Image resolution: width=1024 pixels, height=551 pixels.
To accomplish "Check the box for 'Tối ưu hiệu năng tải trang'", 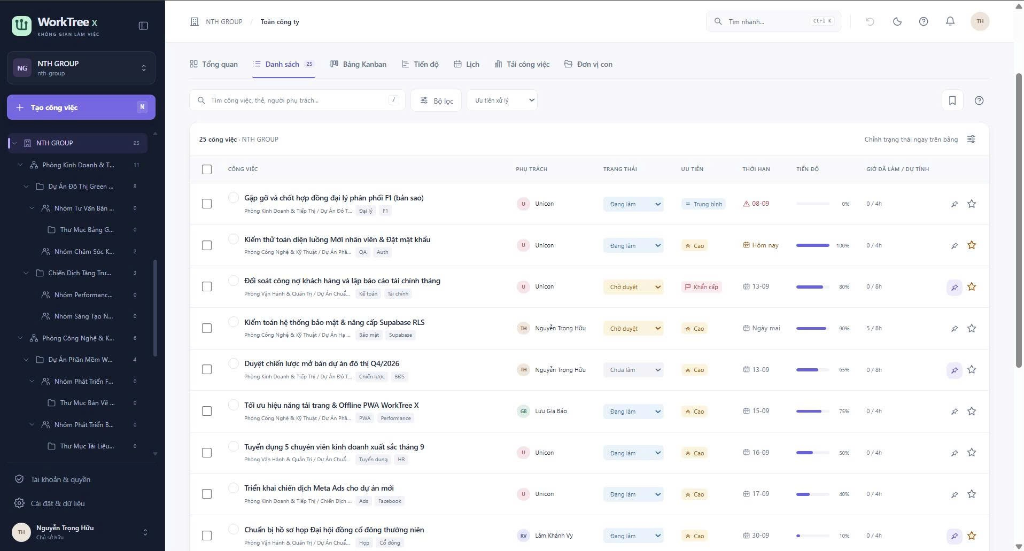I will point(207,411).
